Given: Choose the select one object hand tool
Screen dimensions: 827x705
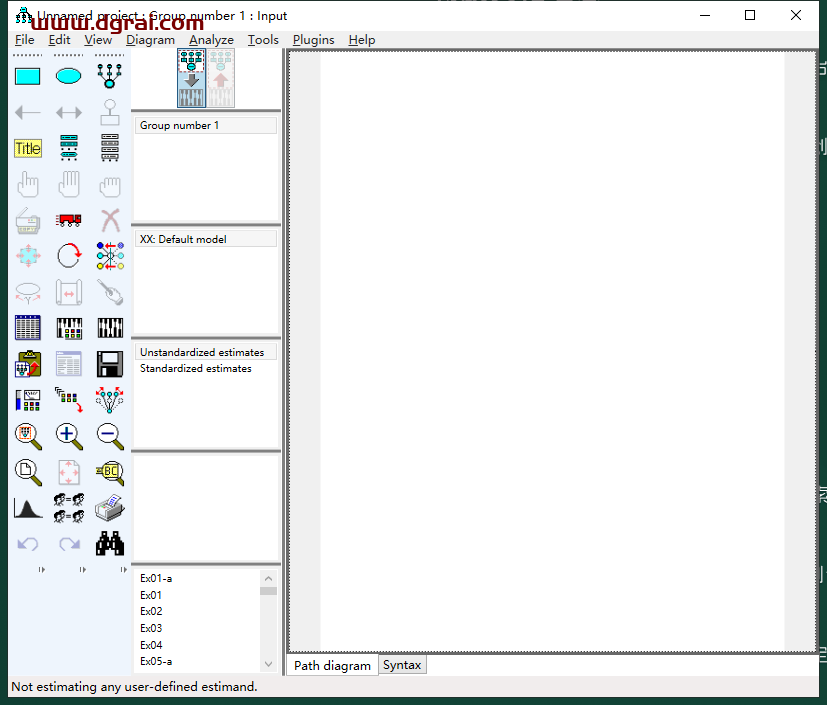Looking at the screenshot, I should pyautogui.click(x=27, y=184).
